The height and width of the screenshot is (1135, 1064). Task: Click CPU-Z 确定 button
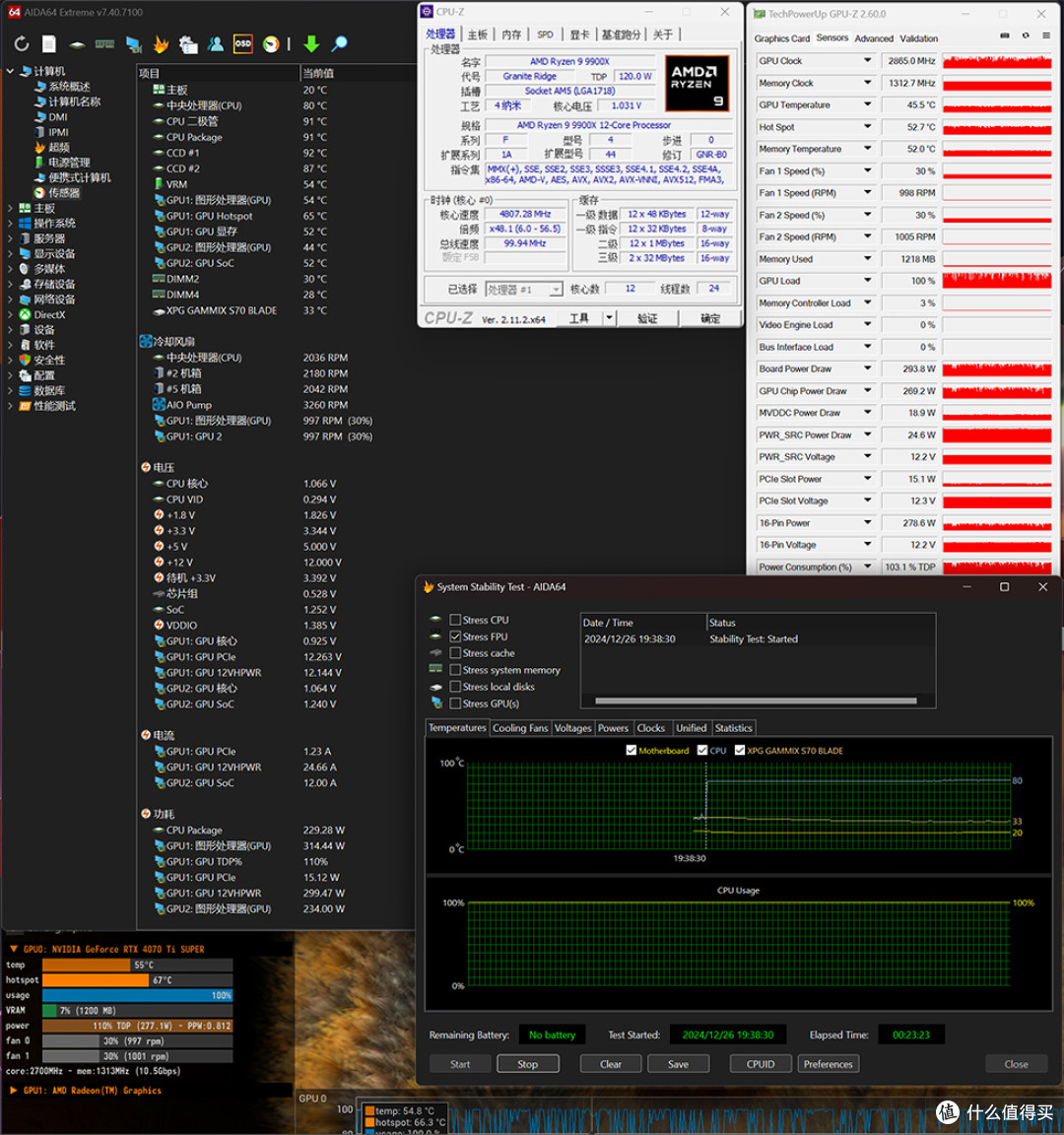click(x=710, y=318)
